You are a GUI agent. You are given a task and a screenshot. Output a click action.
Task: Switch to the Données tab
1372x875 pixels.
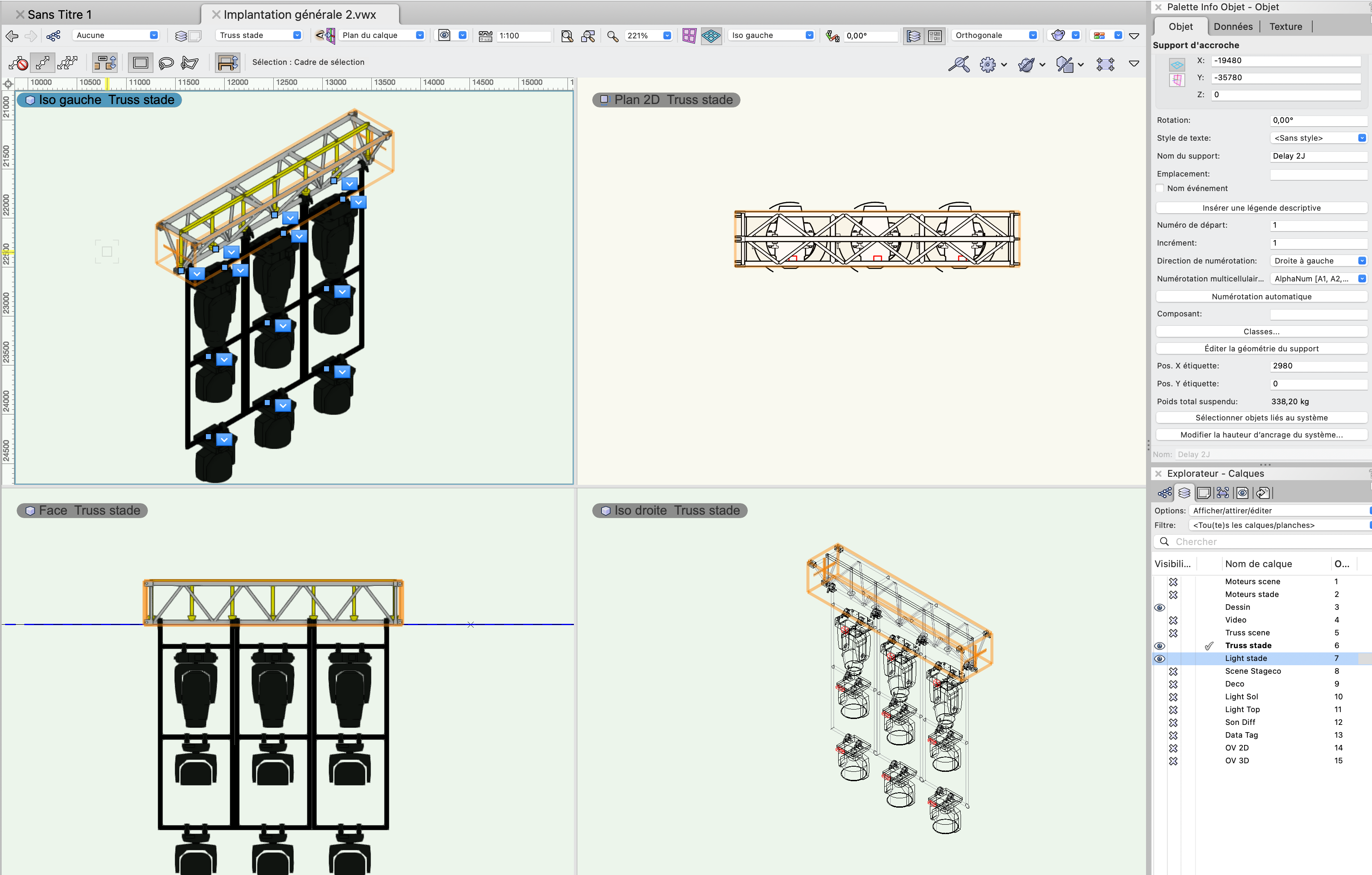[x=1233, y=26]
